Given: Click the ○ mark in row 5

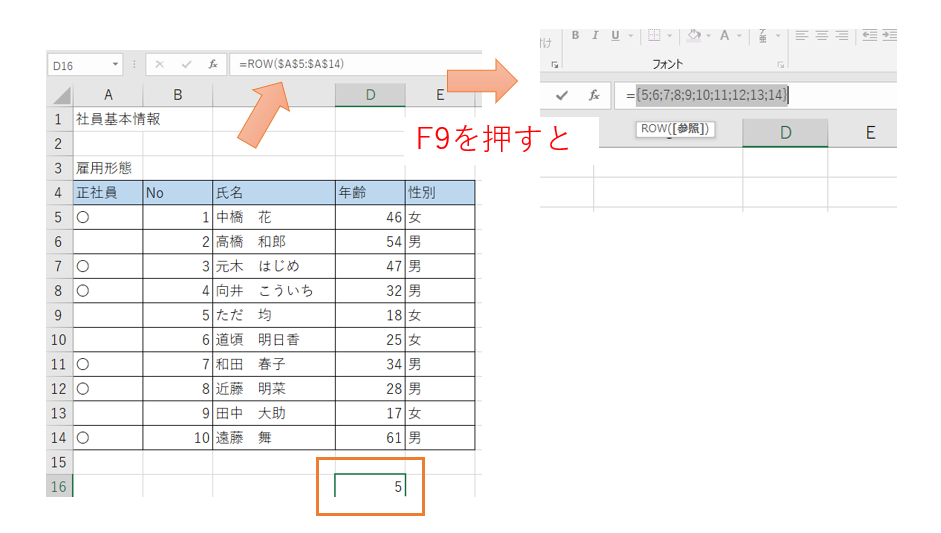Looking at the screenshot, I should (x=83, y=217).
